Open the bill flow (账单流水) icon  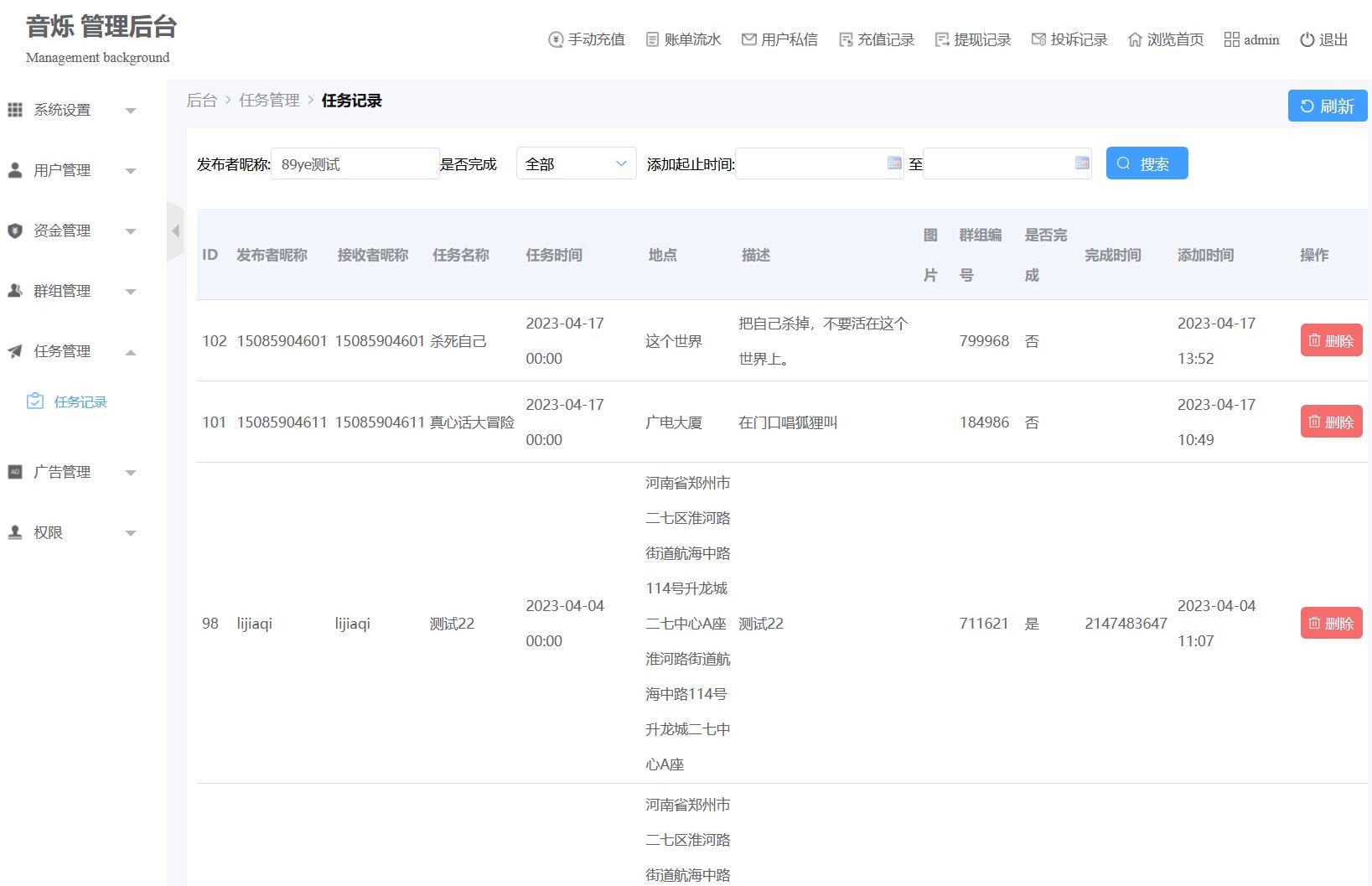click(652, 39)
